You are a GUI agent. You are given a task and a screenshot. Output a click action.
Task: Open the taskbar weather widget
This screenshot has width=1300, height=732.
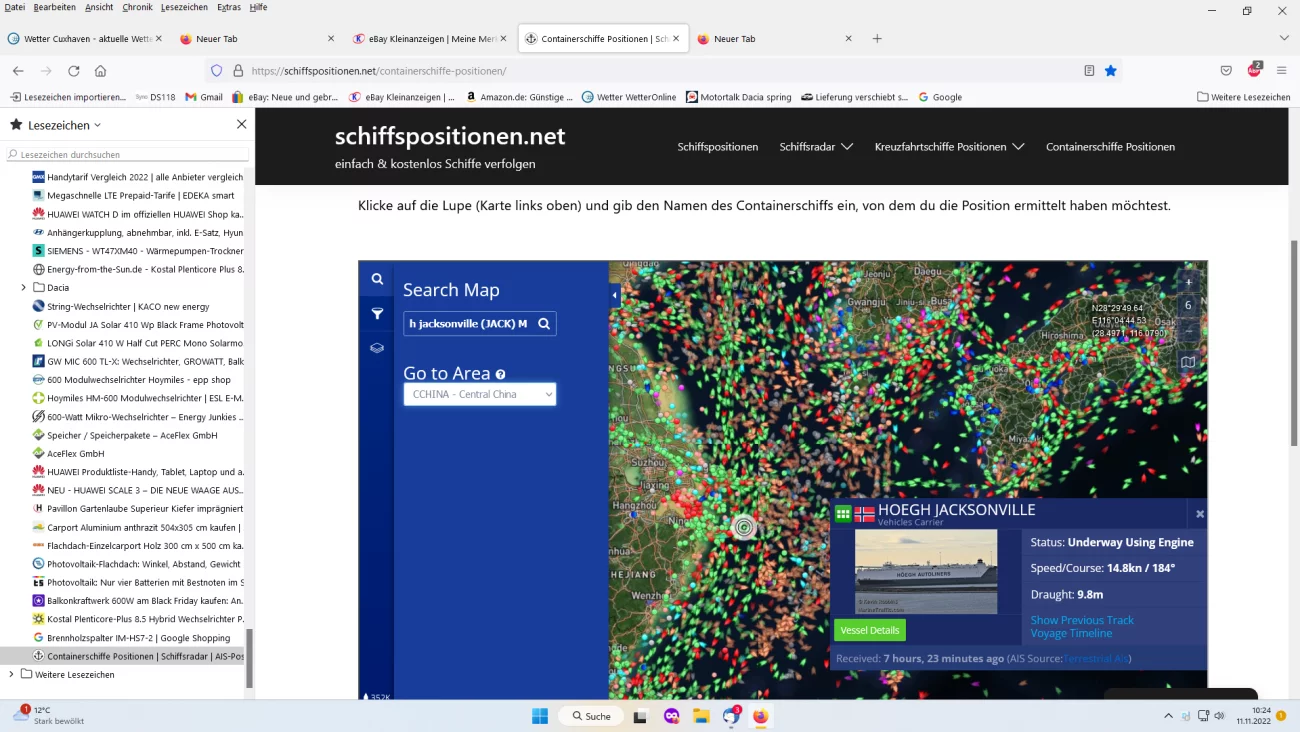click(47, 715)
